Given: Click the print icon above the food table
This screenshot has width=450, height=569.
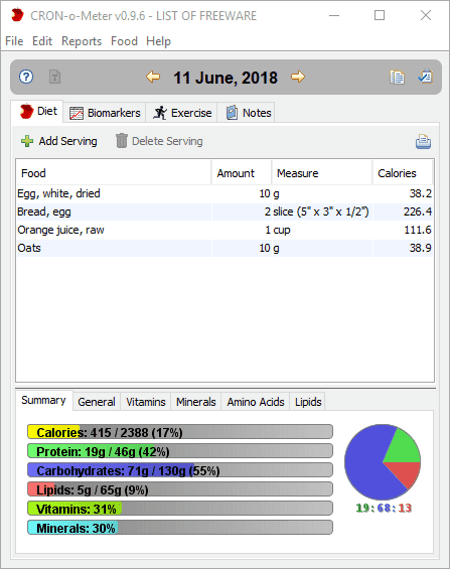Looking at the screenshot, I should click(x=423, y=142).
